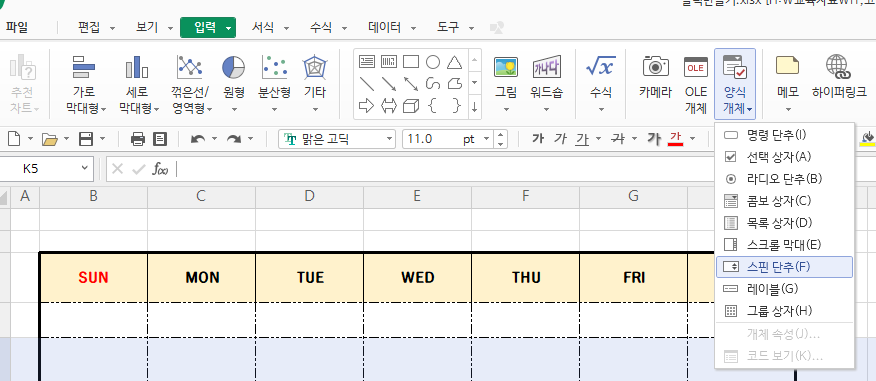The width and height of the screenshot is (876, 381).
Task: Insert a hyperlink (하이퍼링크)
Action: (839, 78)
